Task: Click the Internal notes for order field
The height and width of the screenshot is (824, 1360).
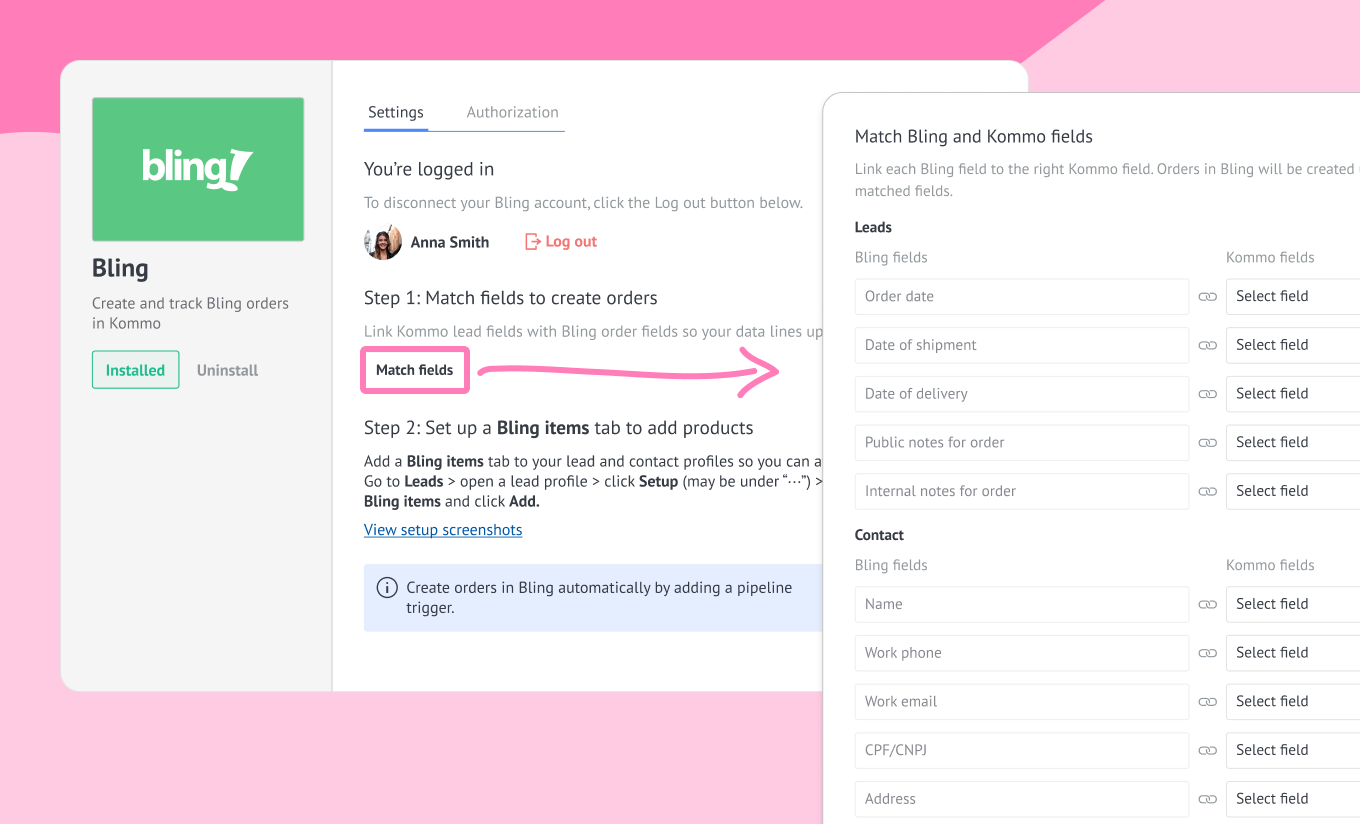Action: click(x=1021, y=492)
